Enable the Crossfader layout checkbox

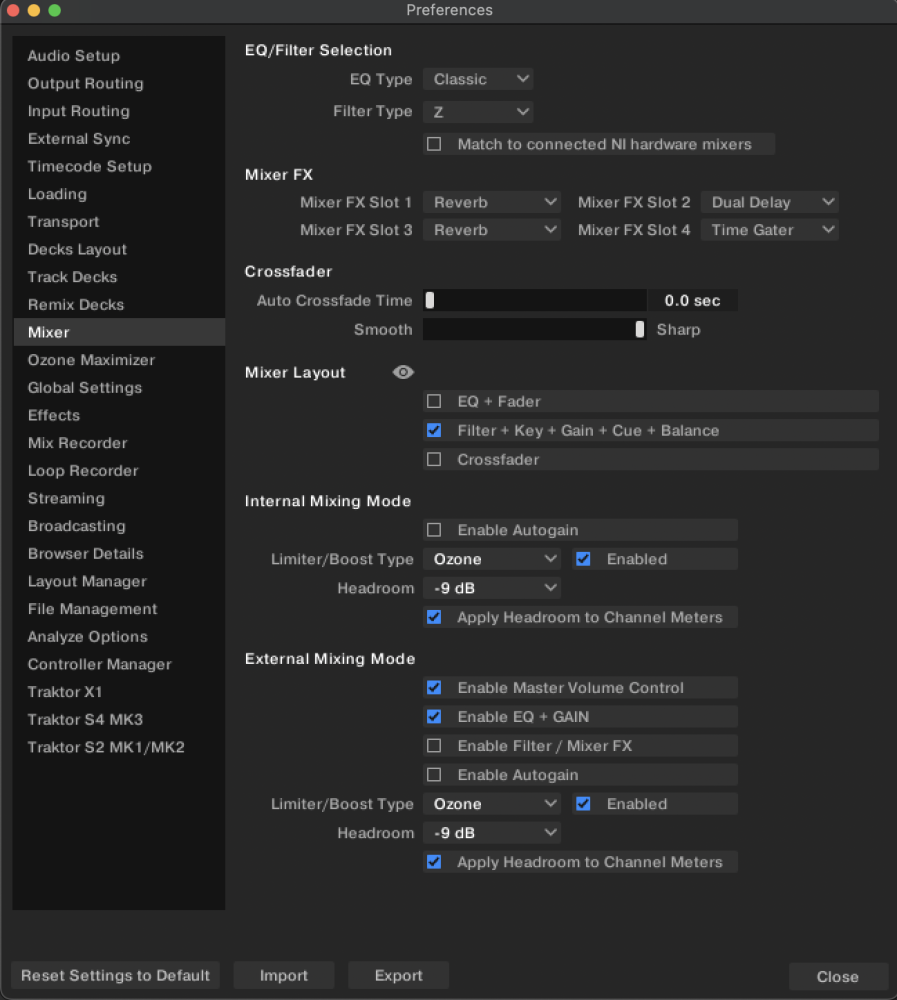click(434, 460)
